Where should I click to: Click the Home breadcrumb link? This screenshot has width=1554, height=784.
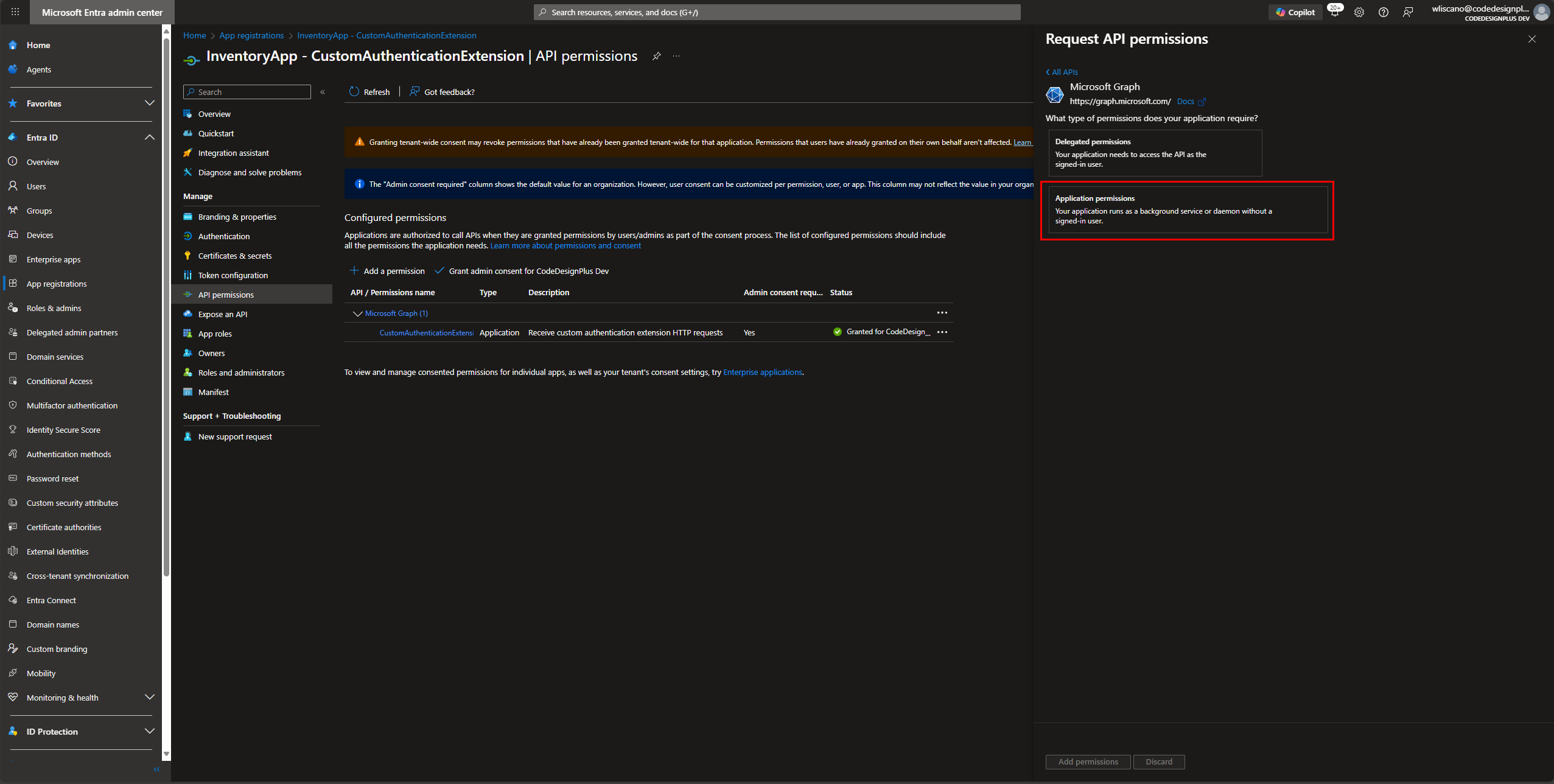194,35
